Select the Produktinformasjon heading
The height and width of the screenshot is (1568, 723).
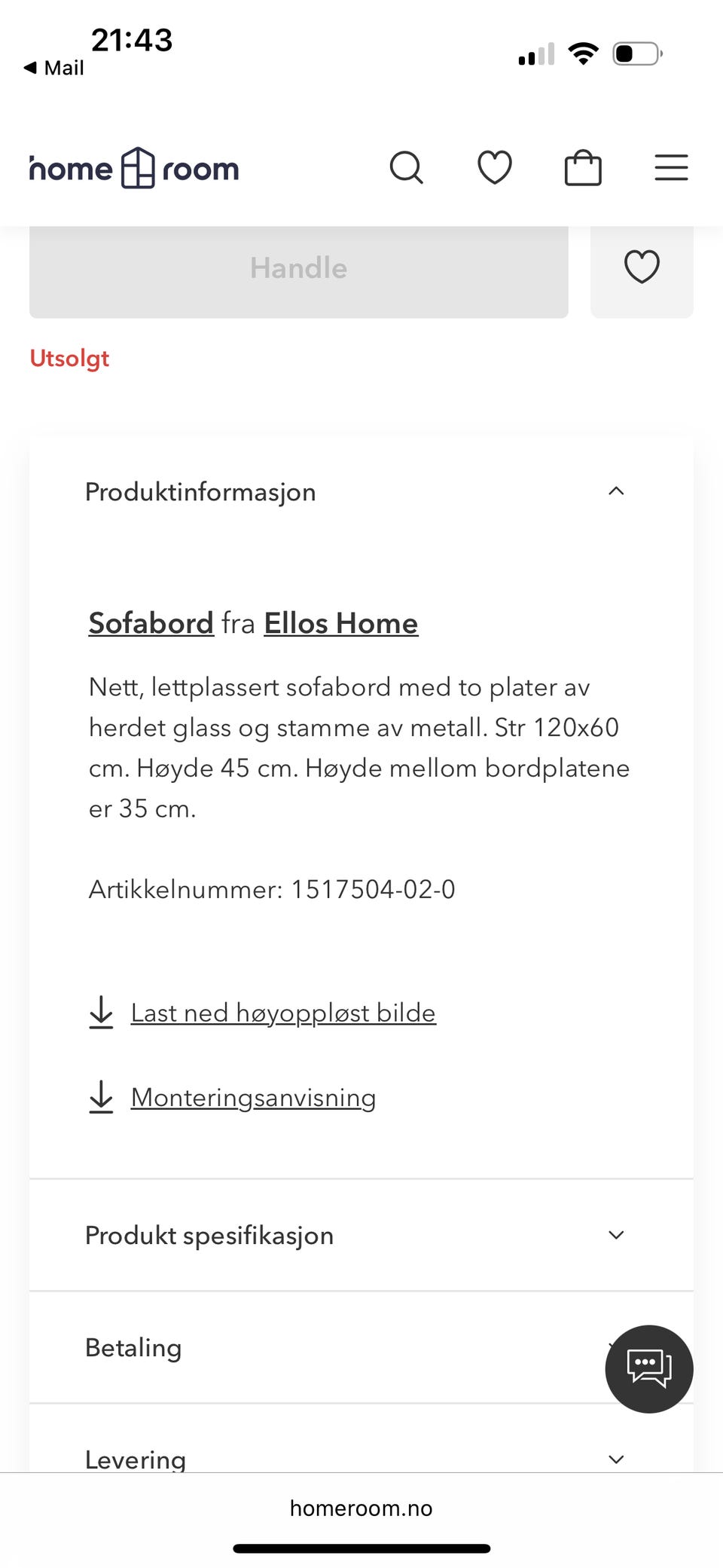click(200, 491)
